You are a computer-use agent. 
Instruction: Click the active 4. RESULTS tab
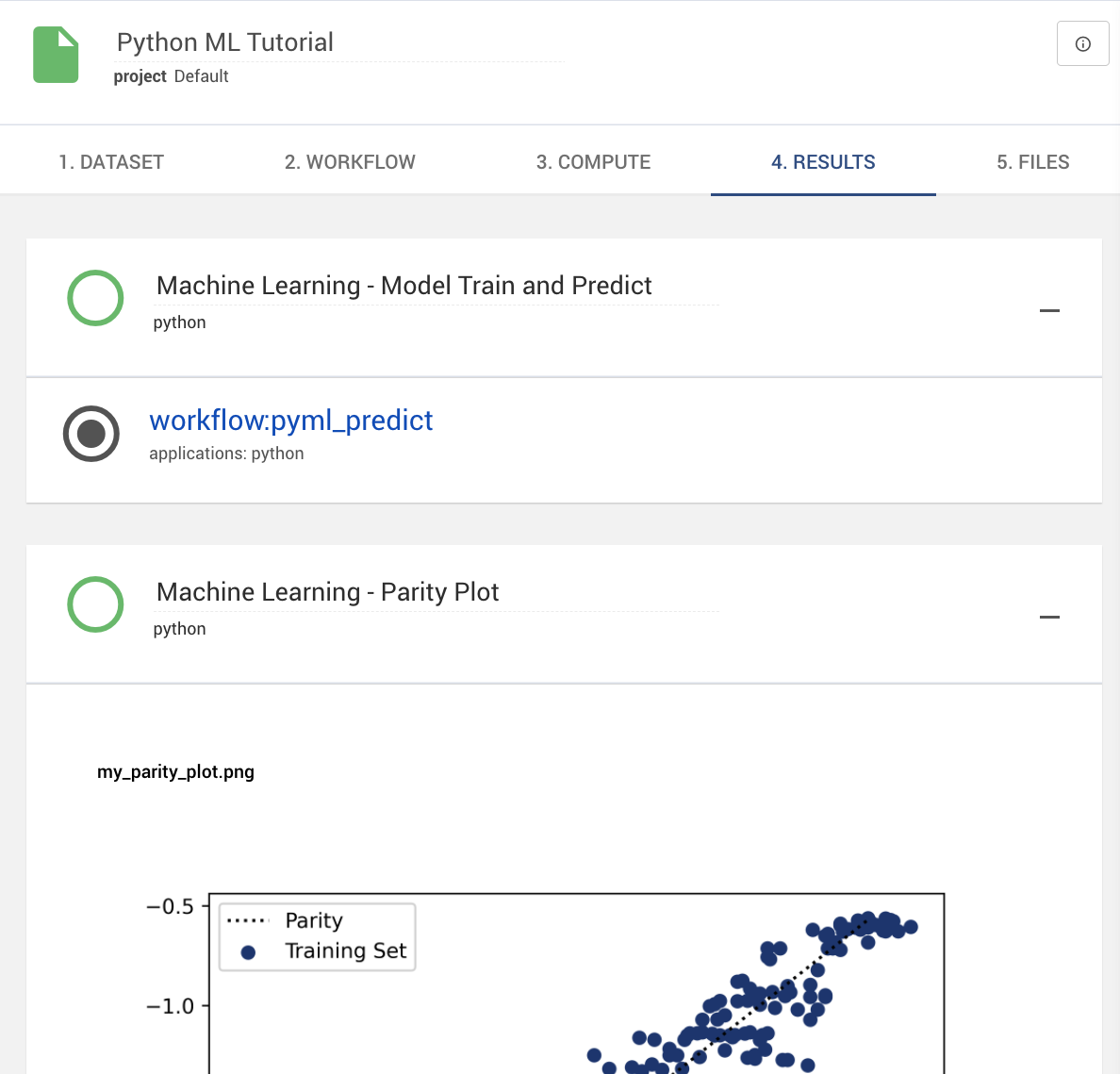point(823,161)
